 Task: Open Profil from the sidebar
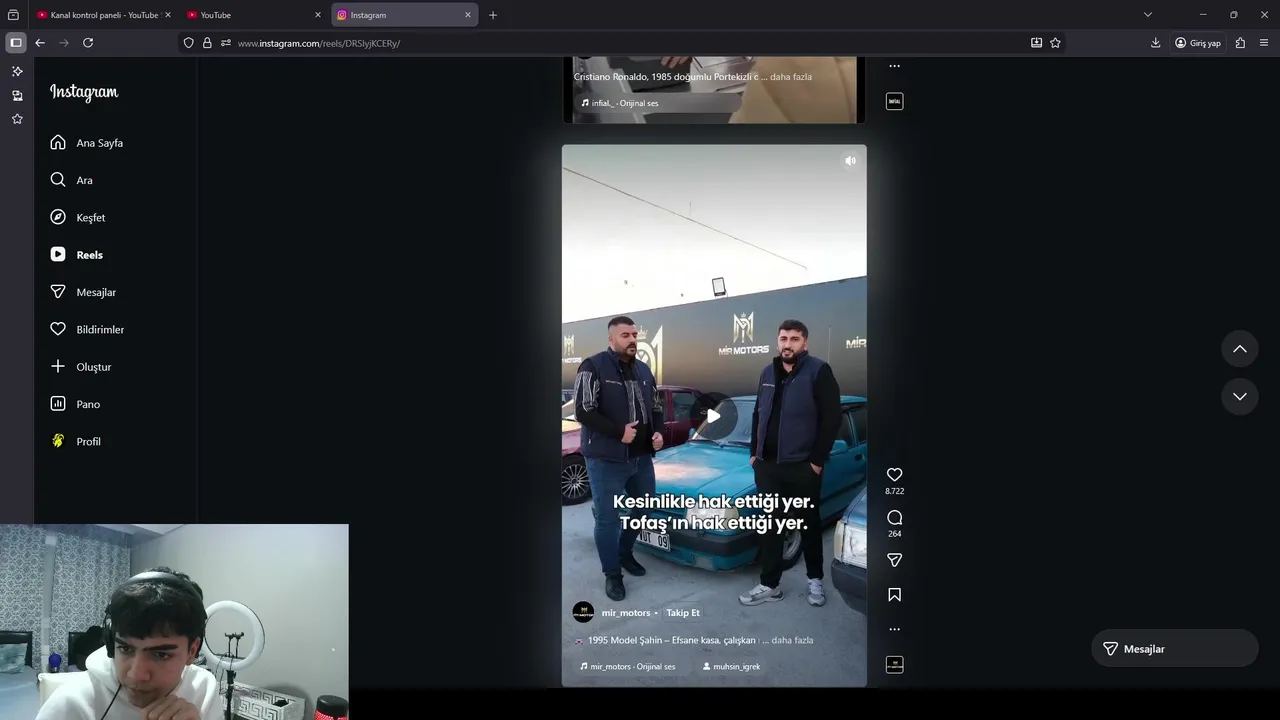click(76, 441)
